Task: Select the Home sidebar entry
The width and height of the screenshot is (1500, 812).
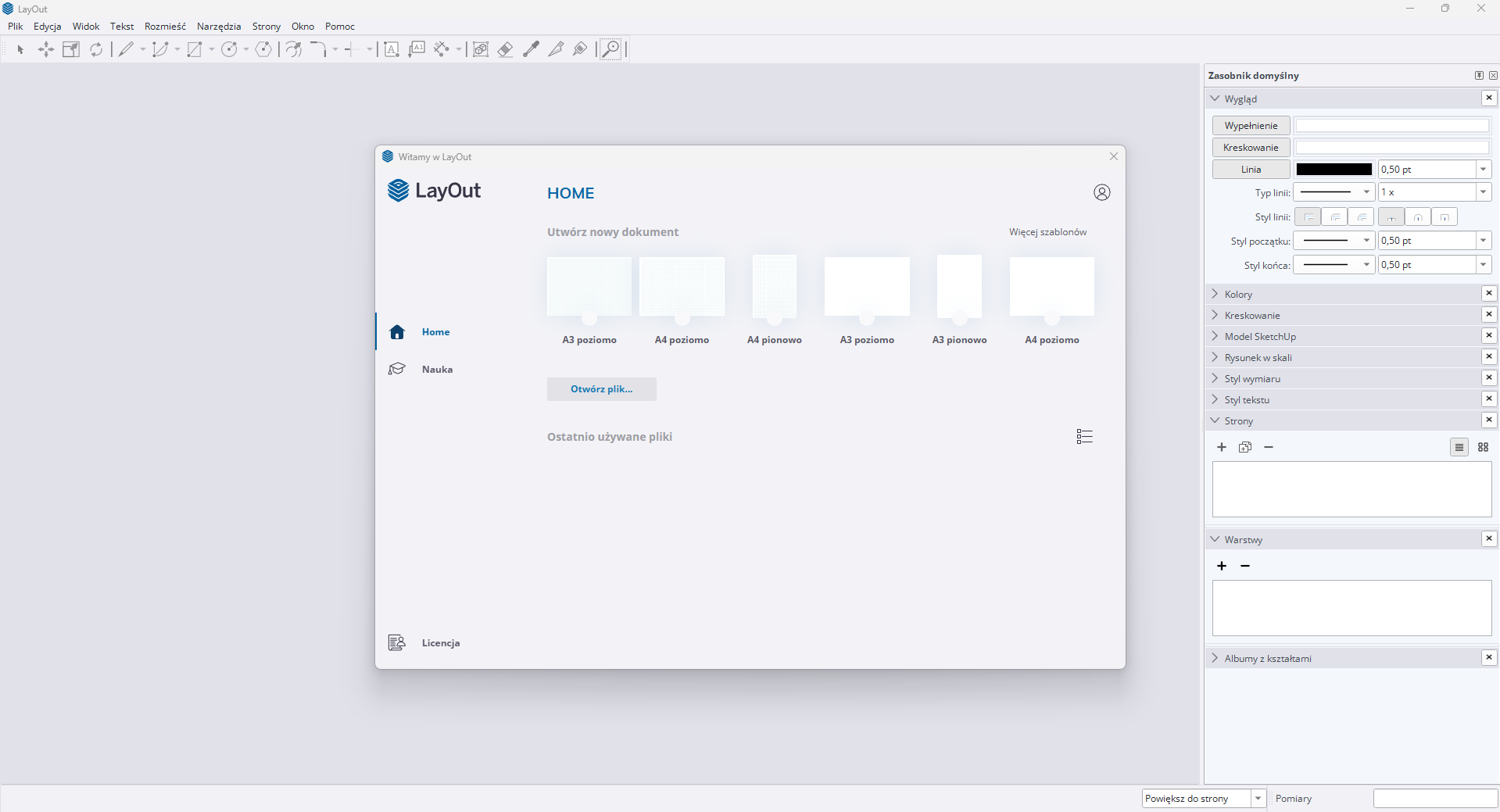Action: 435,331
